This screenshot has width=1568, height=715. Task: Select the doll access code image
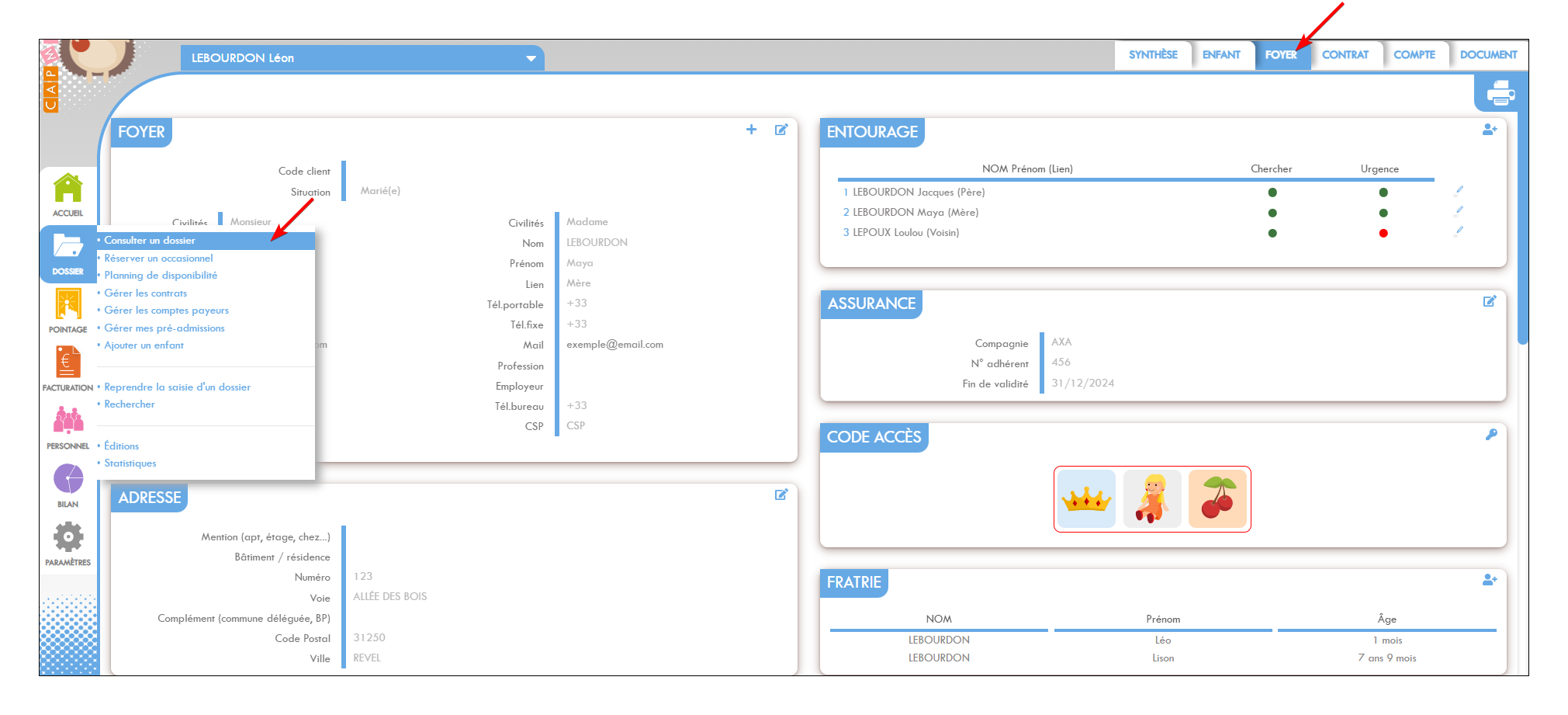[1152, 499]
